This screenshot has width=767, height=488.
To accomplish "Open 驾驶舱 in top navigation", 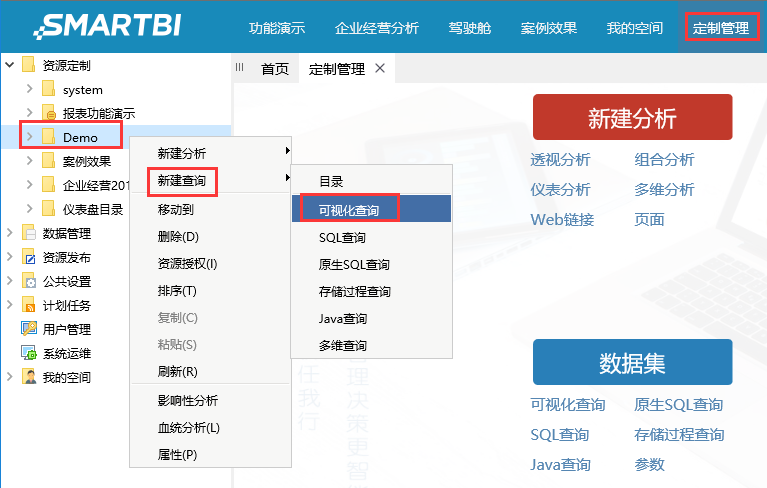I will click(x=470, y=28).
